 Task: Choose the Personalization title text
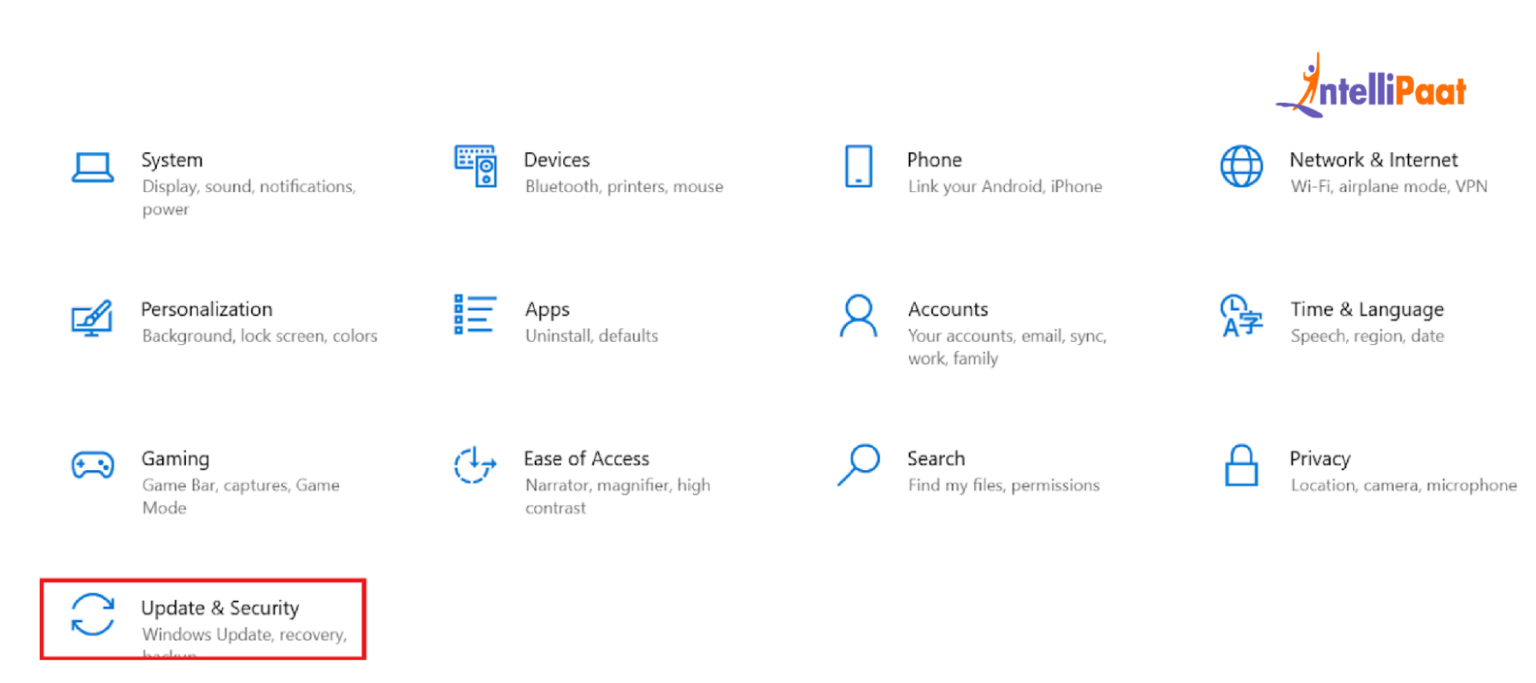[206, 309]
